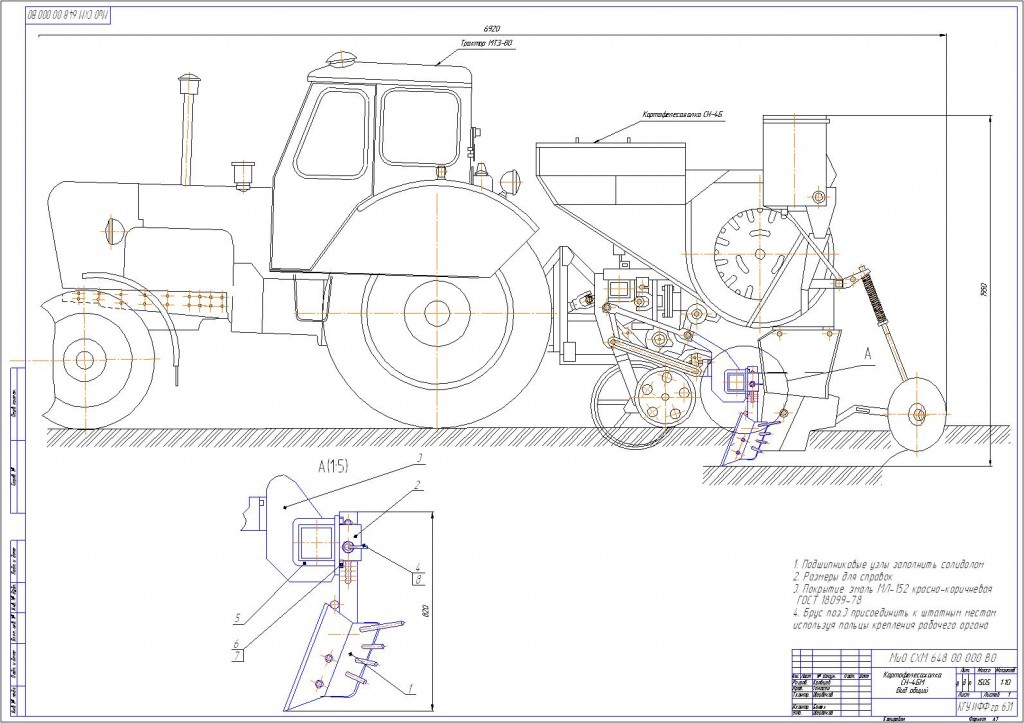Click the coil spring on planter's rear rod
This screenshot has height=723, width=1024.
(874, 296)
